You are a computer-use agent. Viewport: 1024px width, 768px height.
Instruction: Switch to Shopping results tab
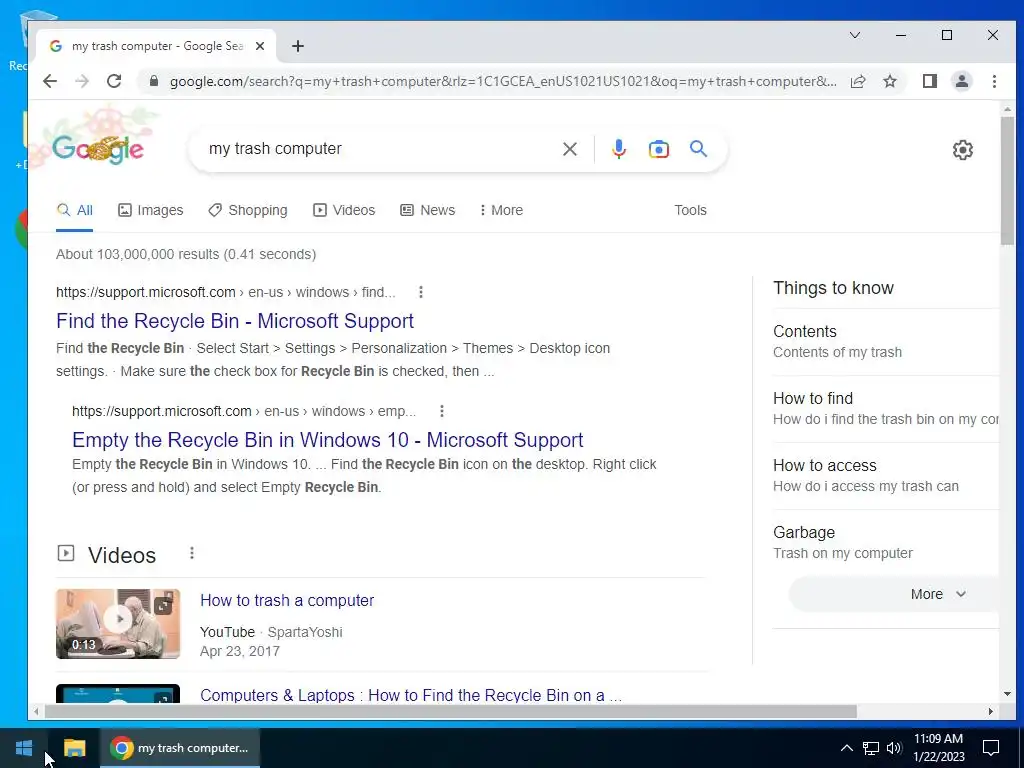(248, 210)
